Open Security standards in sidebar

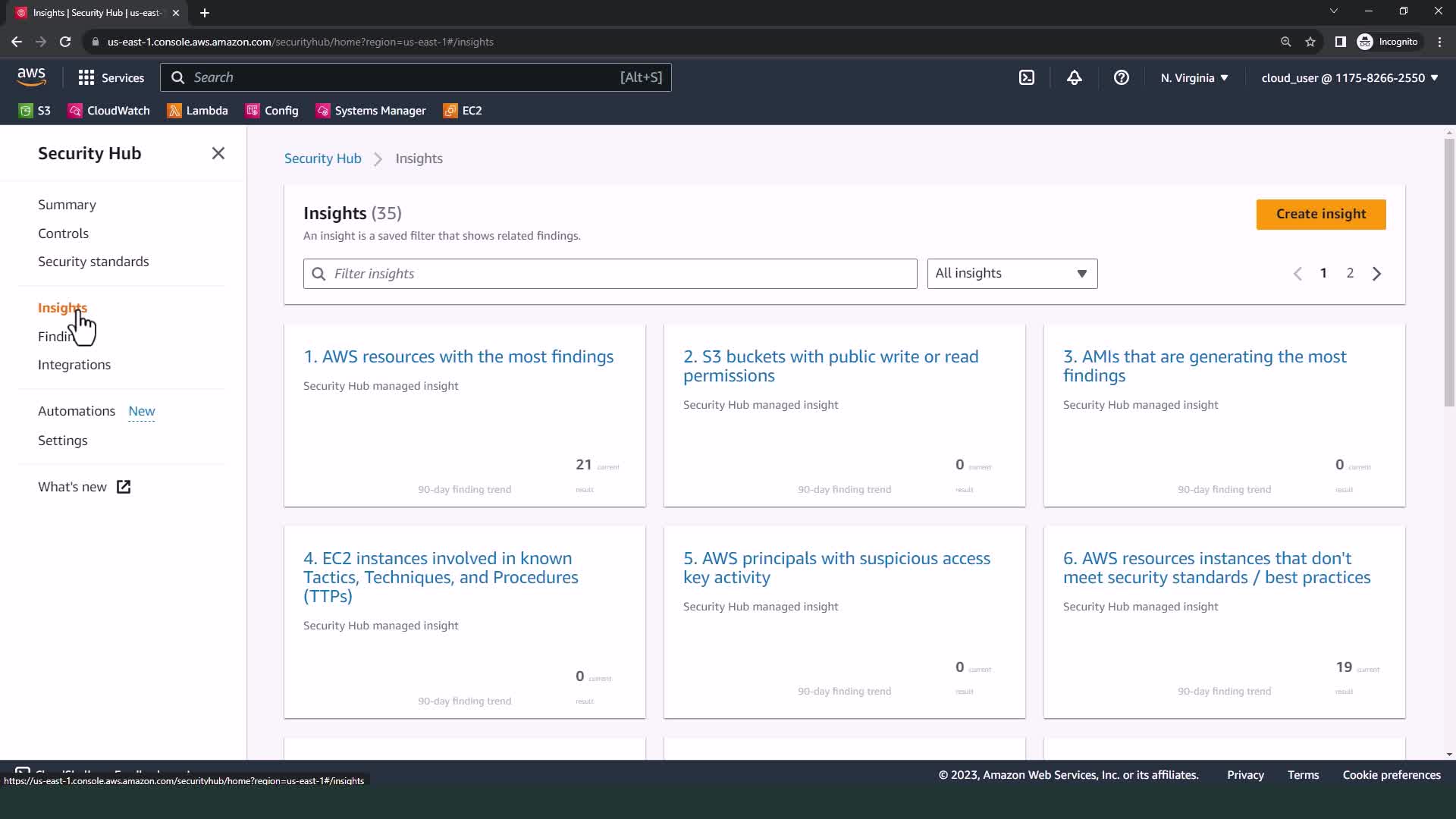93,262
